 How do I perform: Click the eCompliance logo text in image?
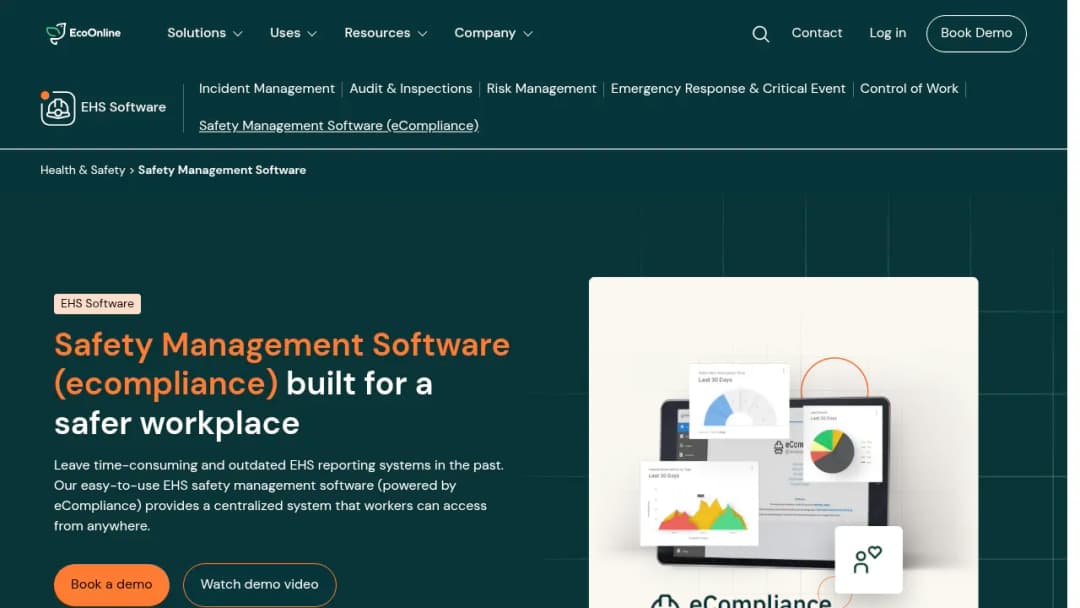pyautogui.click(x=760, y=601)
